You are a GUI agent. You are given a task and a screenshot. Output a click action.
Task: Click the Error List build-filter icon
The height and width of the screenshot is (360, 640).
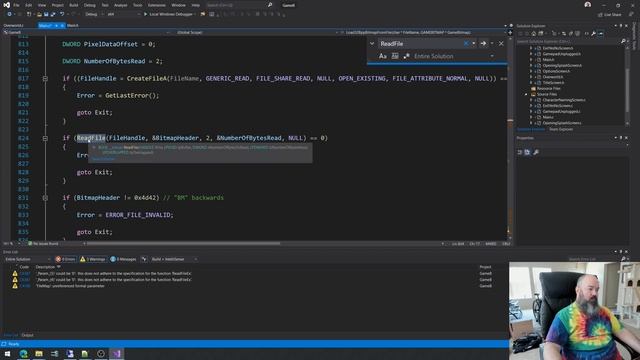[144, 259]
